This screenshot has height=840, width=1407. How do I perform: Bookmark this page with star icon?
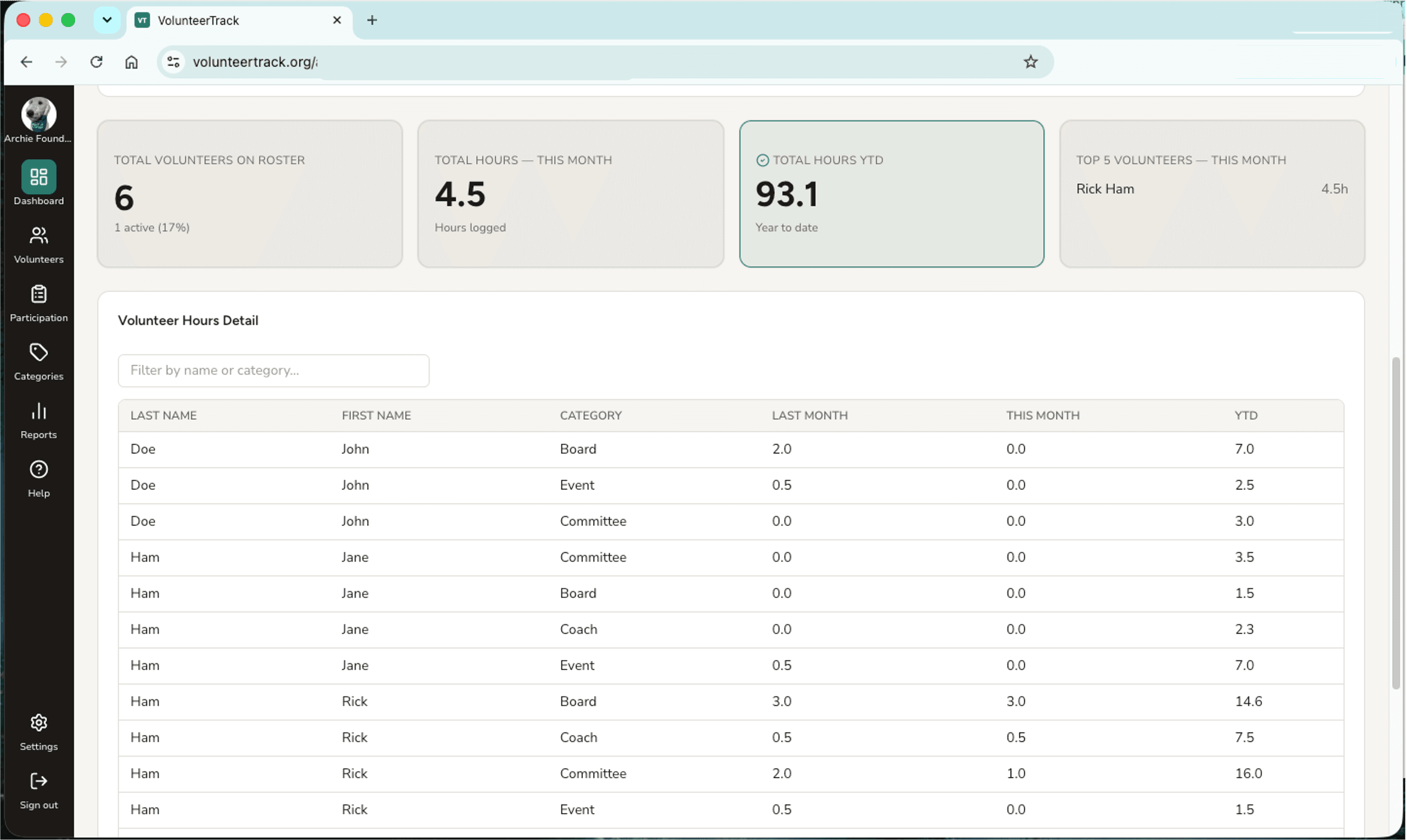tap(1030, 62)
